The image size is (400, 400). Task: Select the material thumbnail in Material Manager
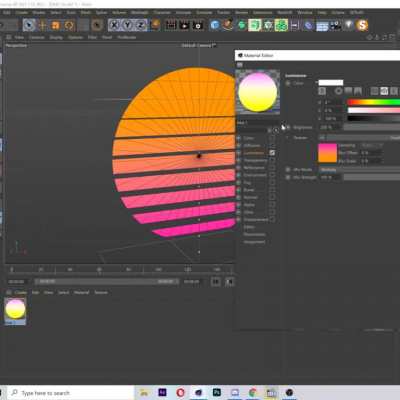tap(15, 309)
